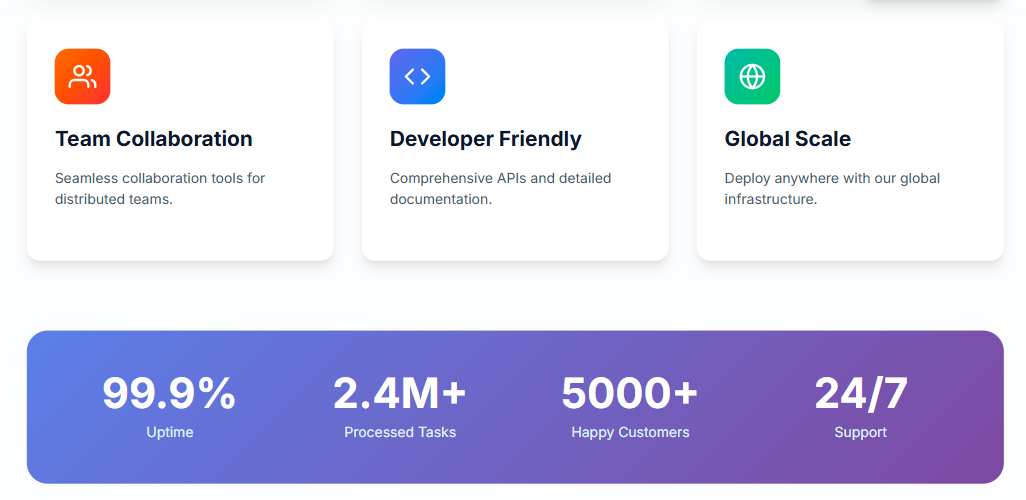Select the Developer Friendly heading

(485, 139)
